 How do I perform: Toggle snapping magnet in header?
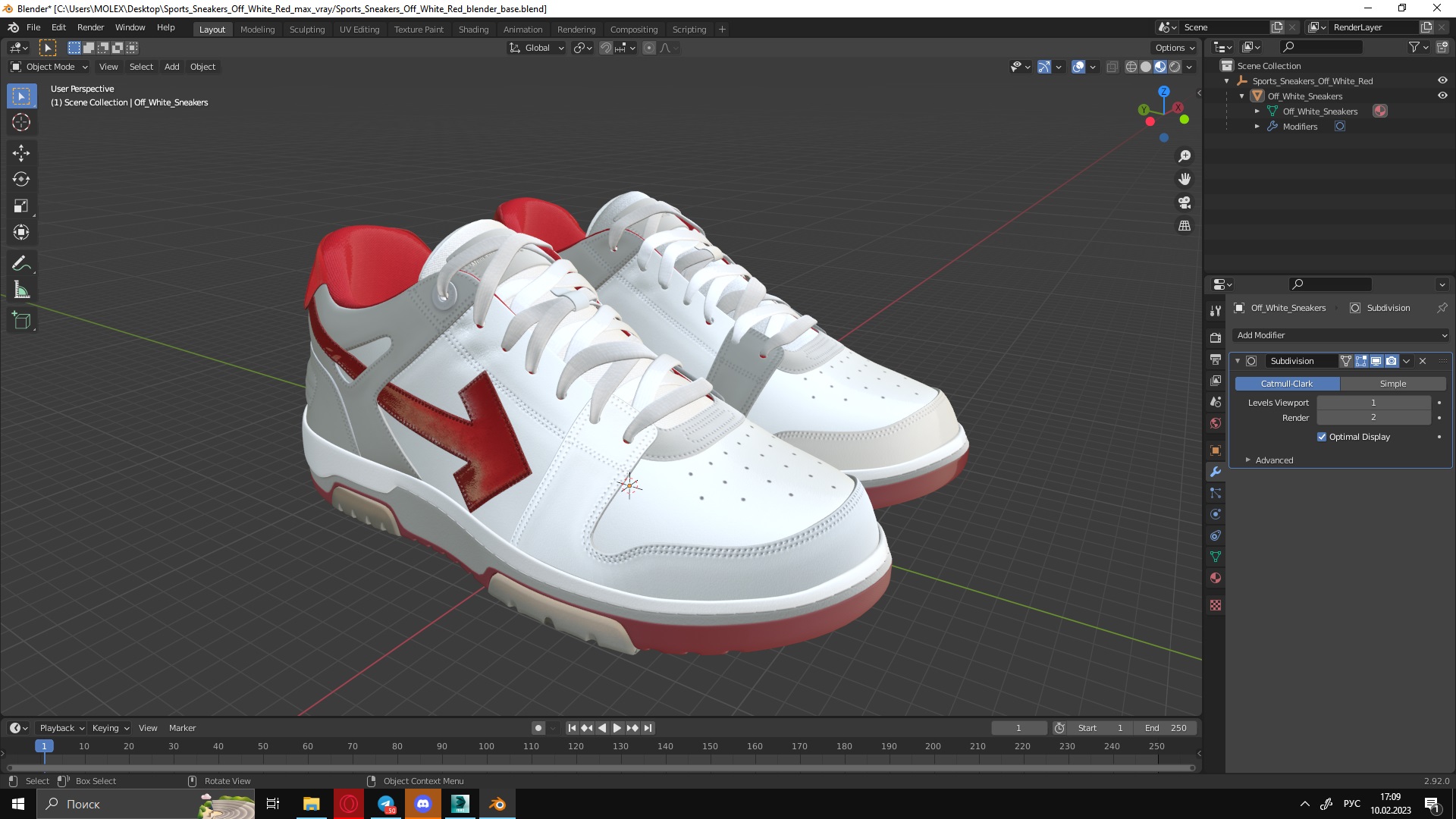tap(605, 48)
